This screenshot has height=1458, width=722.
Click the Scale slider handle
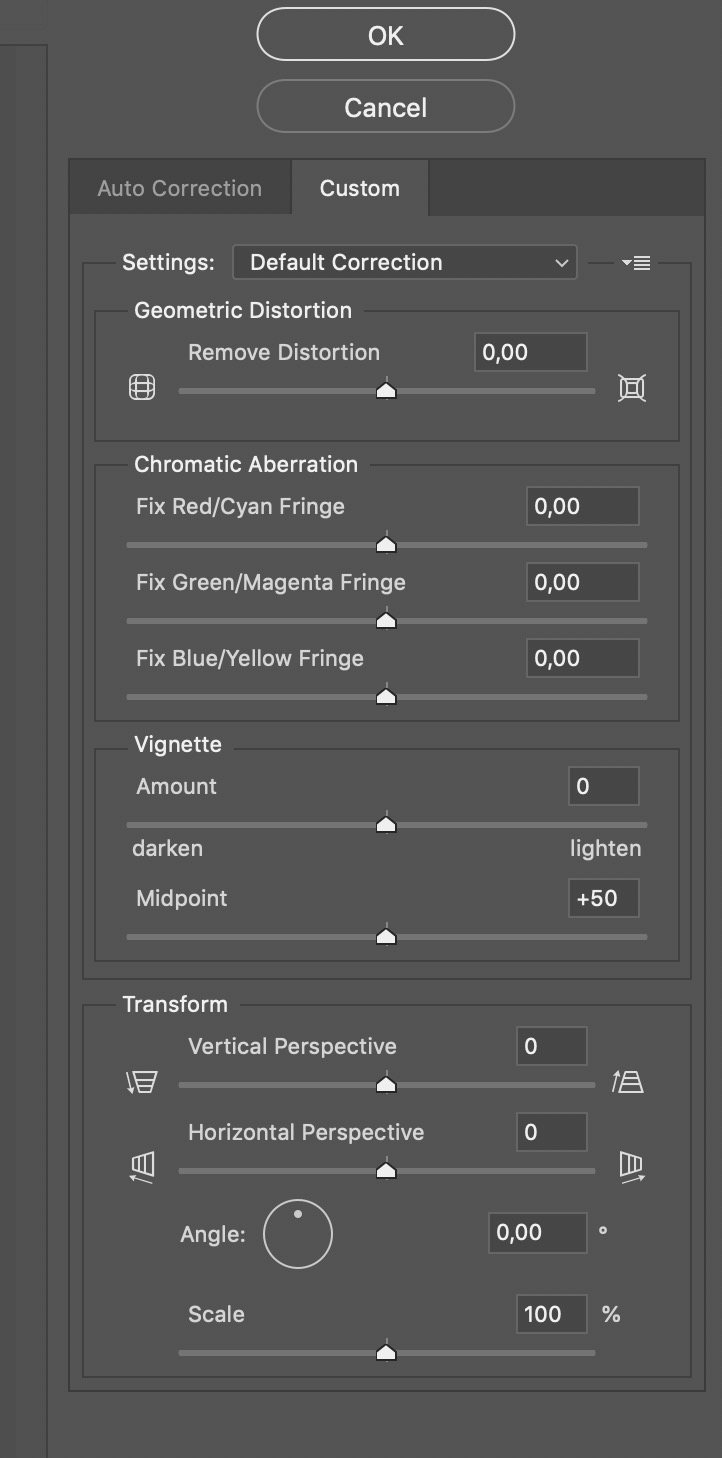(386, 1352)
